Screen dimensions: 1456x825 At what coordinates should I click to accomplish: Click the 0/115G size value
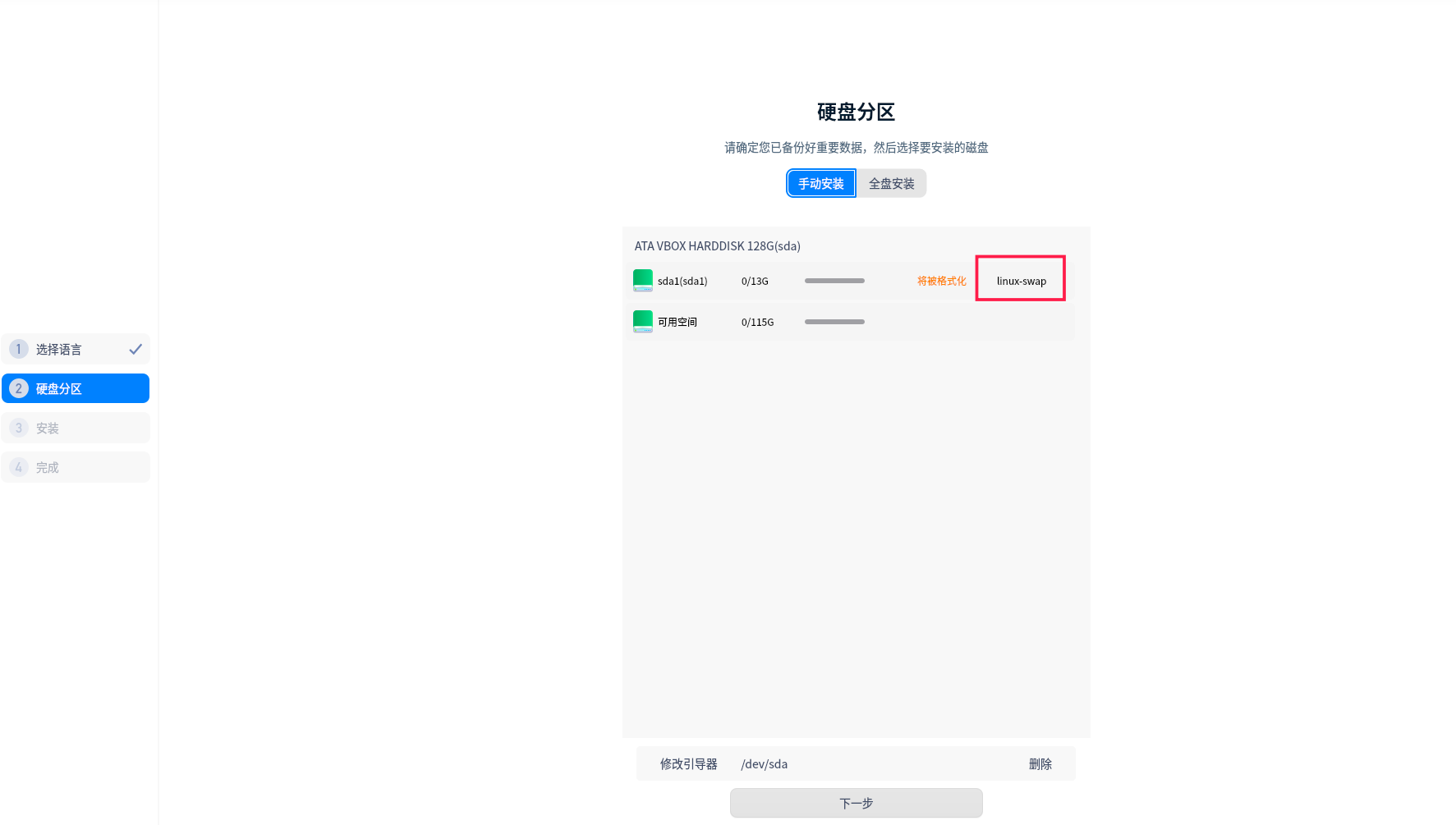[x=757, y=322]
